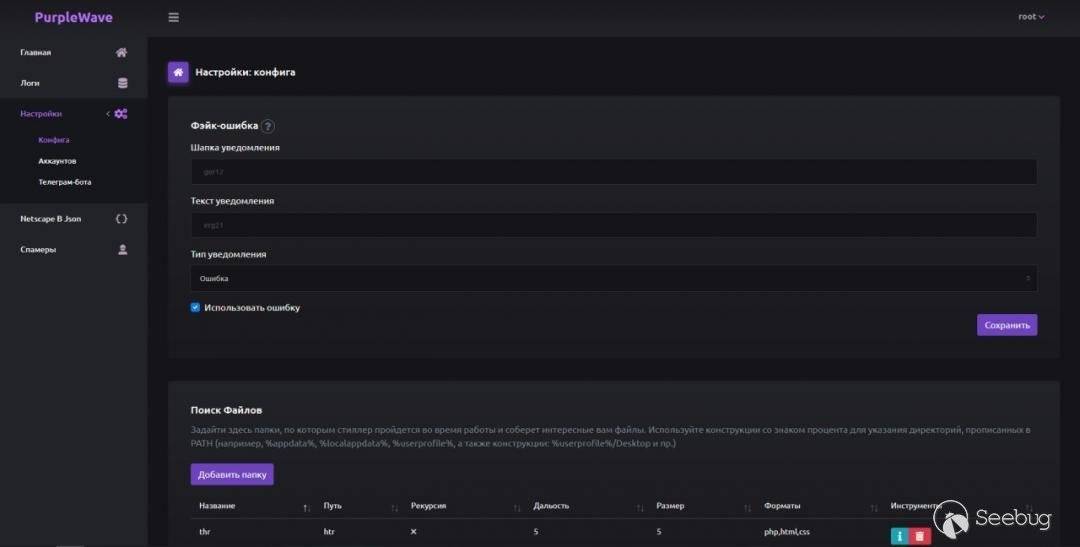
Task: Open the Аккаунтов settings submenu item
Action: click(57, 161)
